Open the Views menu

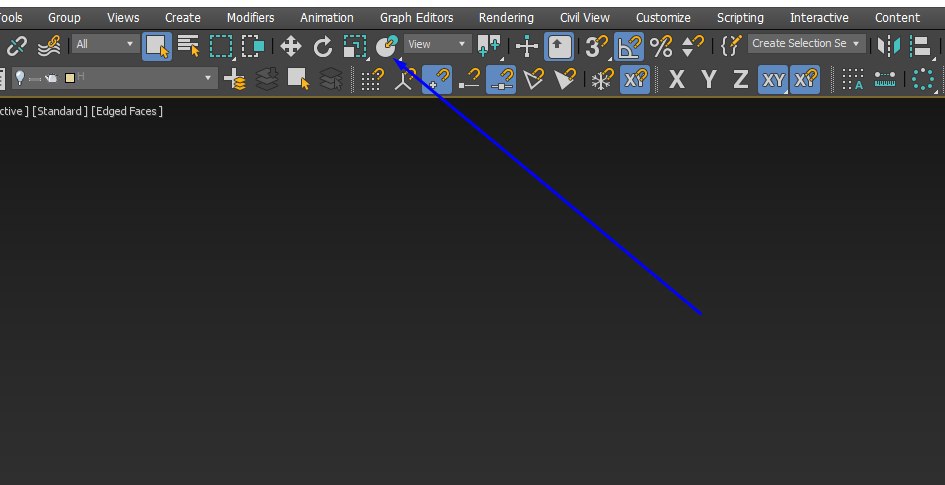(123, 17)
